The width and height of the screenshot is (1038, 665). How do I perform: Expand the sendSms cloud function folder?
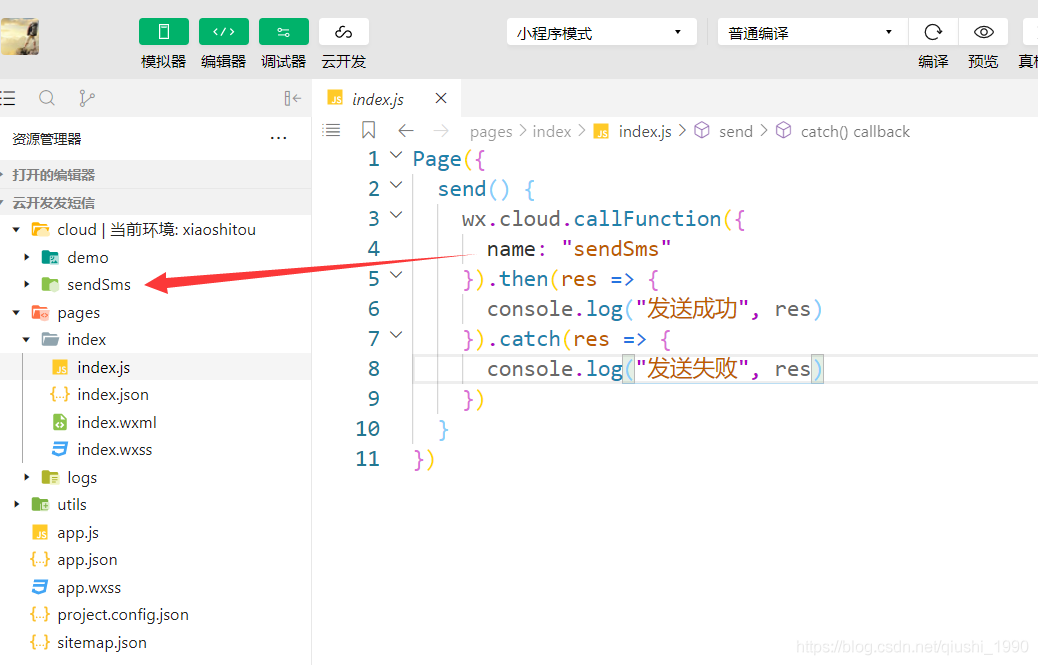click(27, 284)
